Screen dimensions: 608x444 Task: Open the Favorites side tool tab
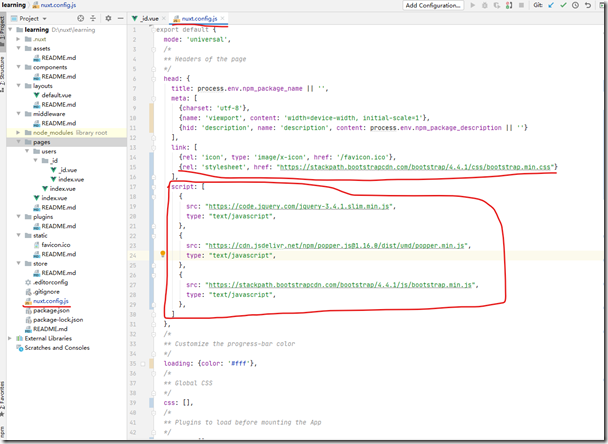tap(3, 399)
